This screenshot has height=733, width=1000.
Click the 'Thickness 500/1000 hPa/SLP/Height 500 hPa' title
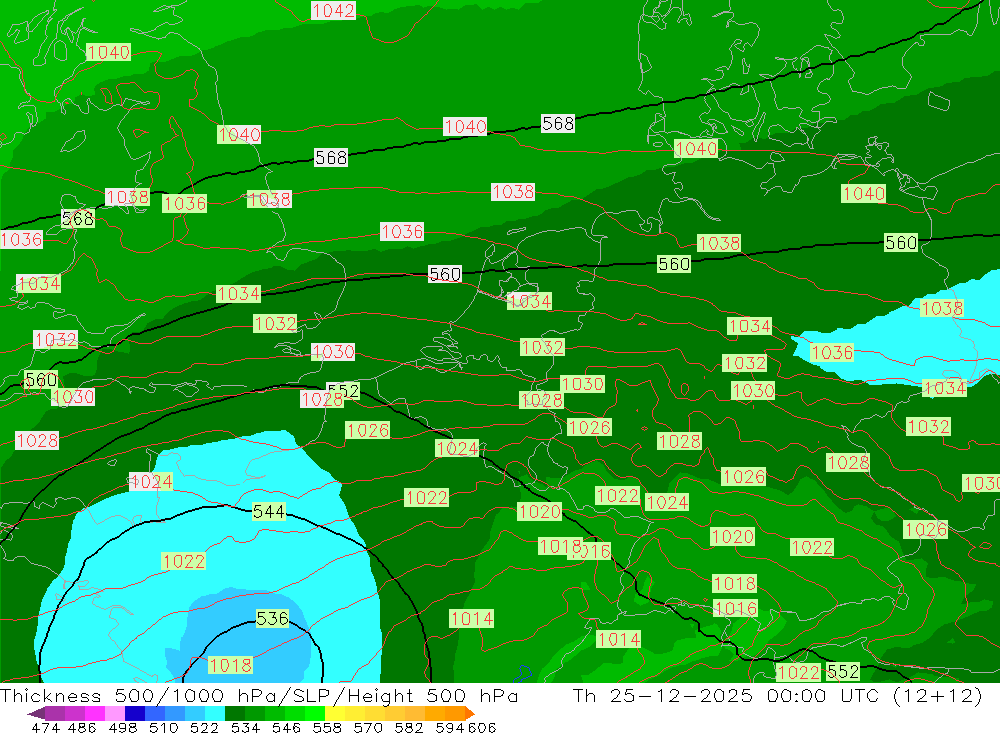pos(259,695)
